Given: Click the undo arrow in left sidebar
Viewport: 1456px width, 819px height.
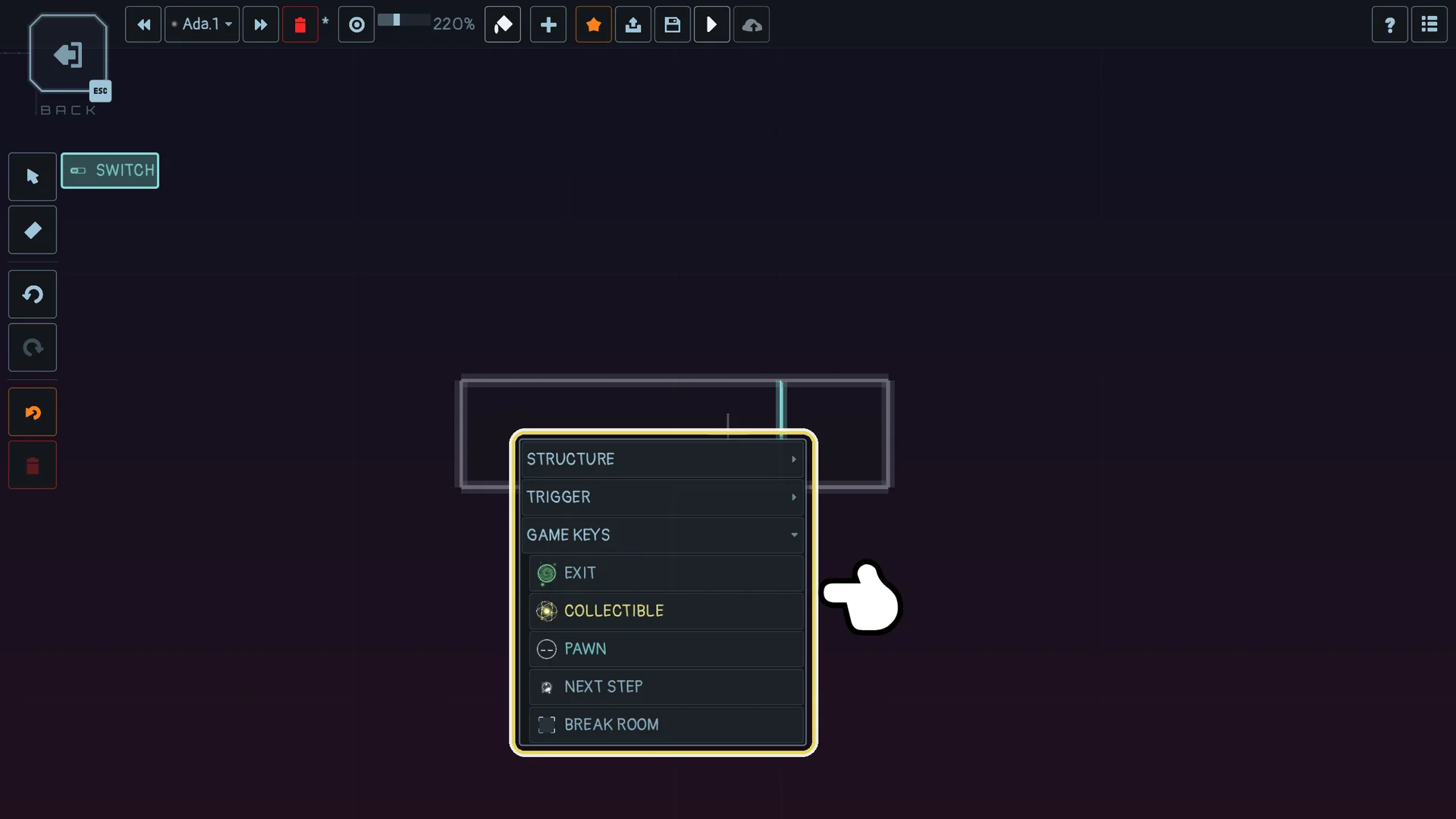Looking at the screenshot, I should 33,294.
